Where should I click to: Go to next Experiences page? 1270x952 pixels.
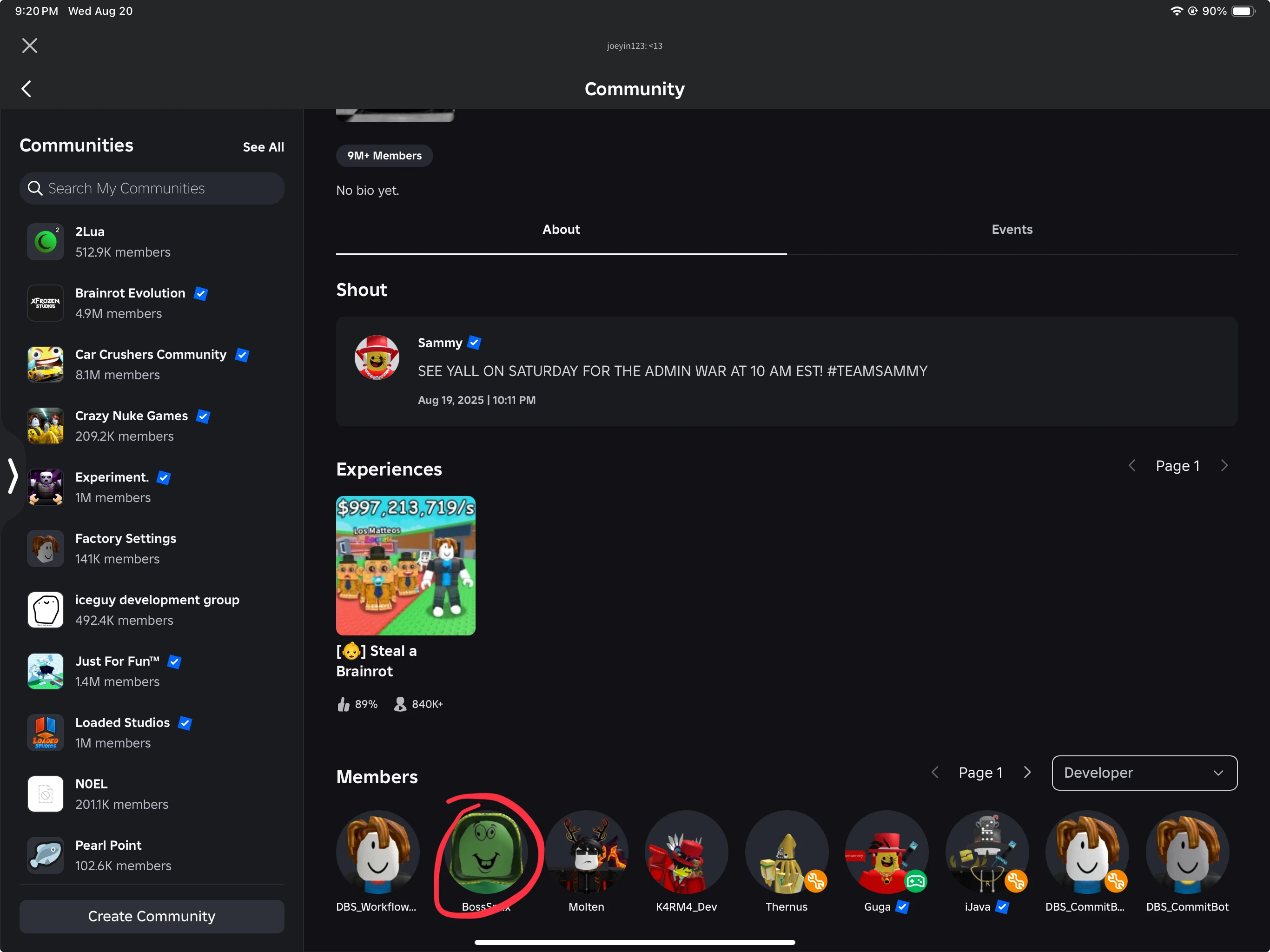(1224, 466)
